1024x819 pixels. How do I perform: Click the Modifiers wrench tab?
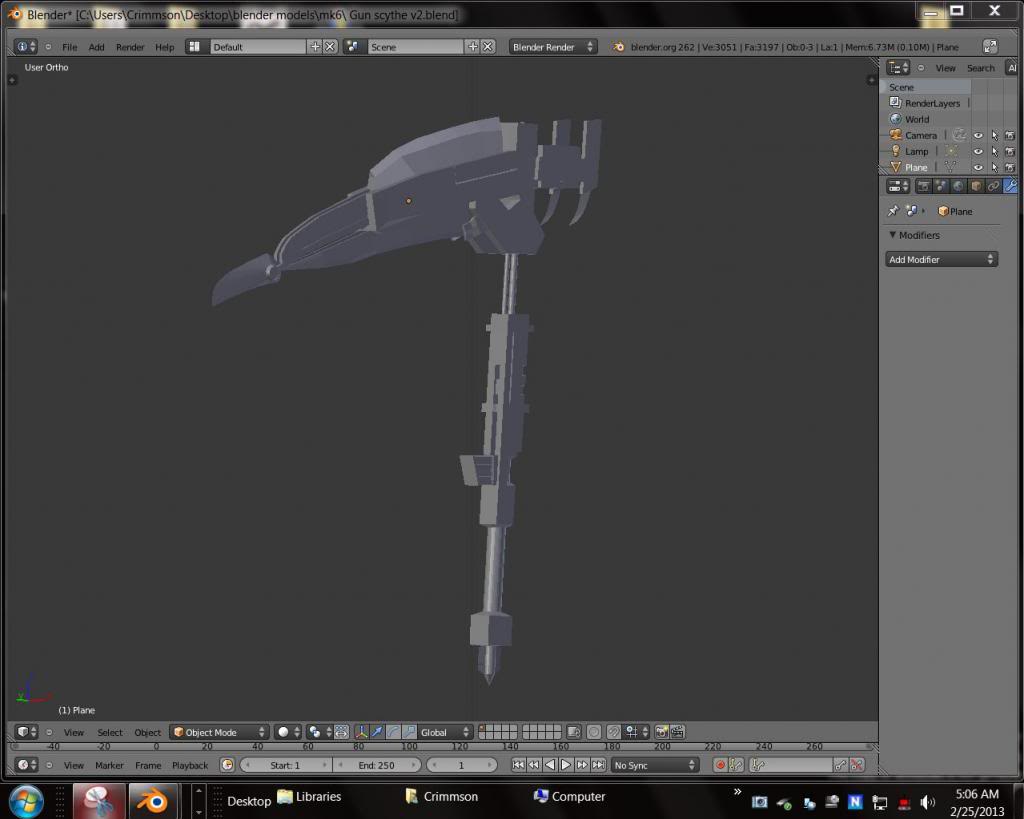coord(1010,186)
